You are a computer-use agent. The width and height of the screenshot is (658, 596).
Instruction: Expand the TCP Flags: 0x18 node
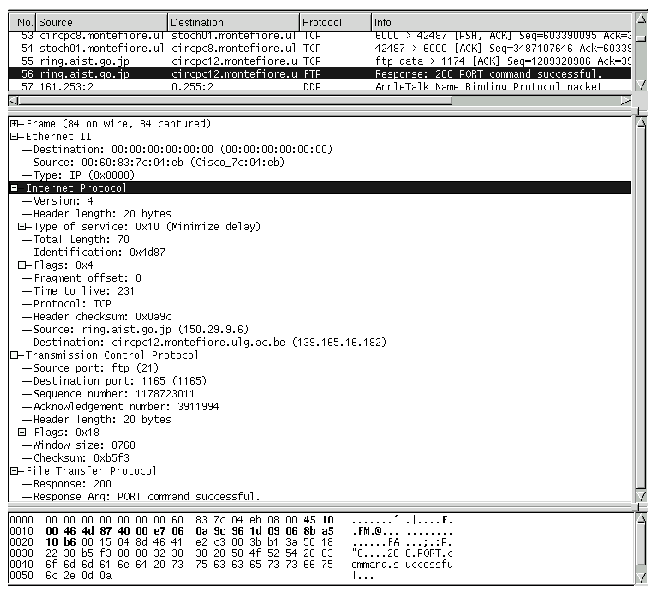click(x=23, y=432)
